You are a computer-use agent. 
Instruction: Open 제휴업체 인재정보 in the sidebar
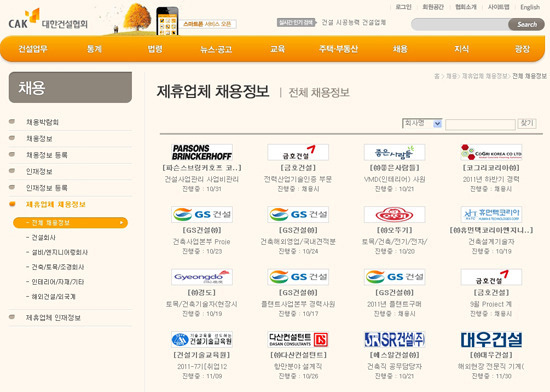tap(53, 318)
